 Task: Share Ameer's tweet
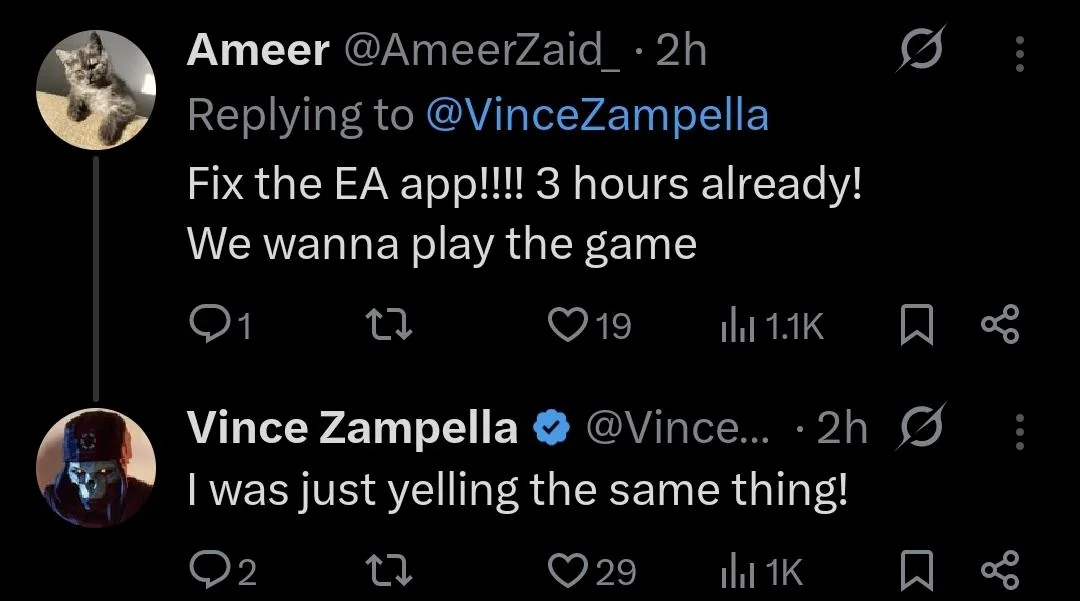point(1000,326)
